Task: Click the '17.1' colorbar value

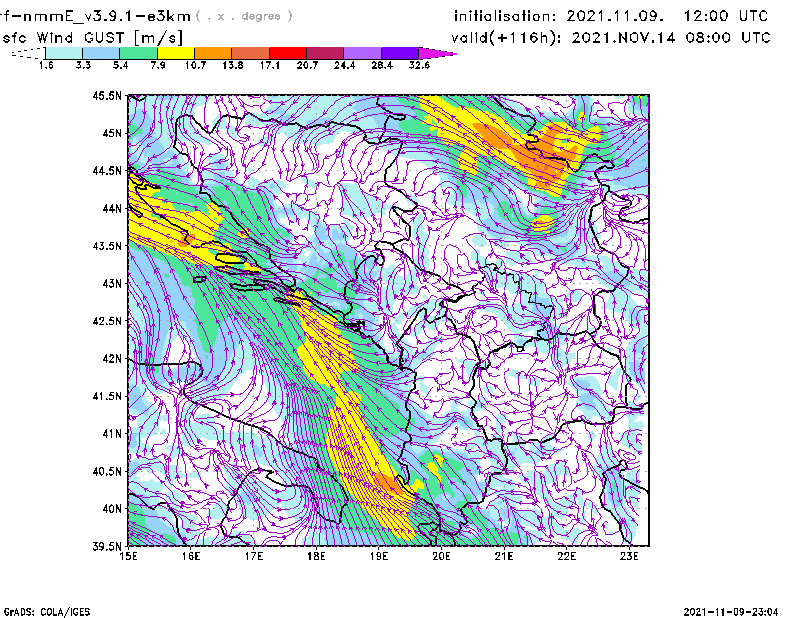Action: click(x=270, y=65)
